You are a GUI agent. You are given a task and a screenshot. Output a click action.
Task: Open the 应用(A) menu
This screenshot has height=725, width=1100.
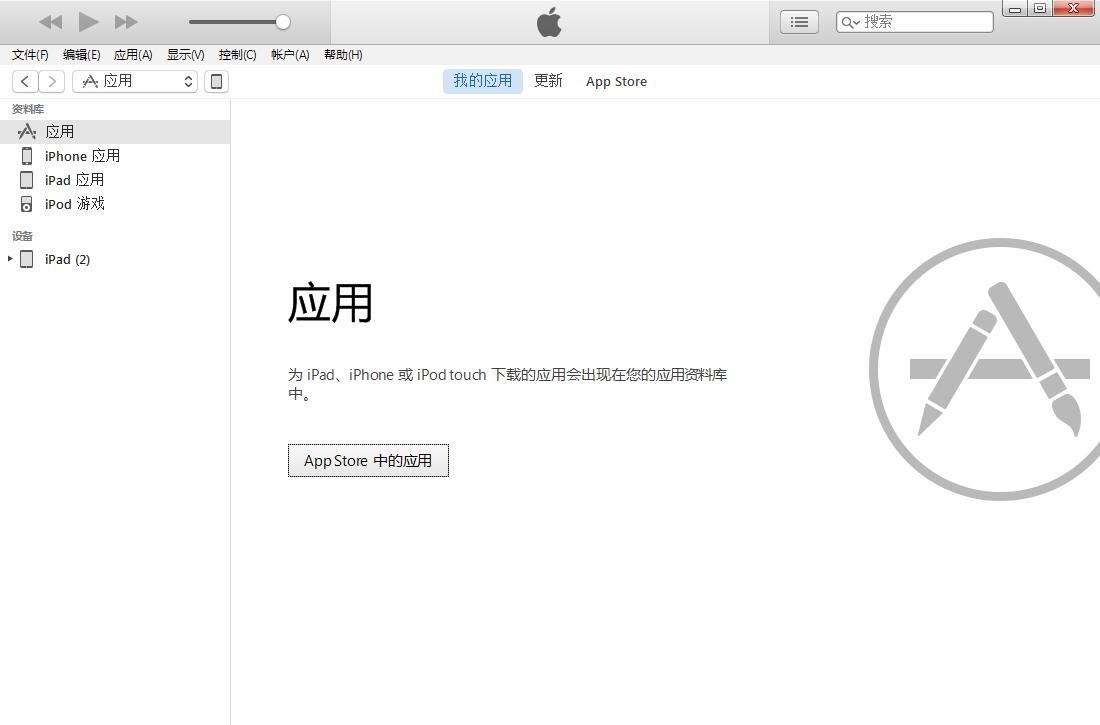click(x=133, y=55)
